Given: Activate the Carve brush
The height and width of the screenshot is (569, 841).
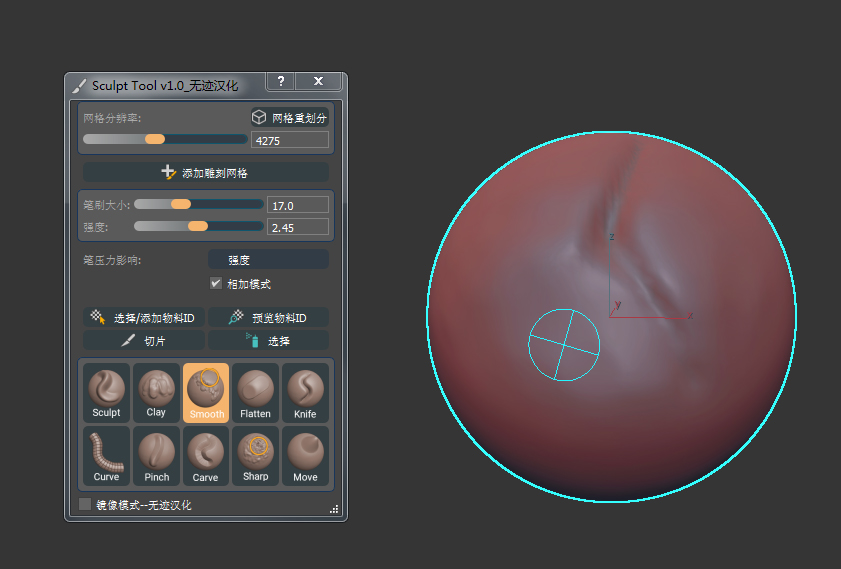Looking at the screenshot, I should click(x=206, y=456).
